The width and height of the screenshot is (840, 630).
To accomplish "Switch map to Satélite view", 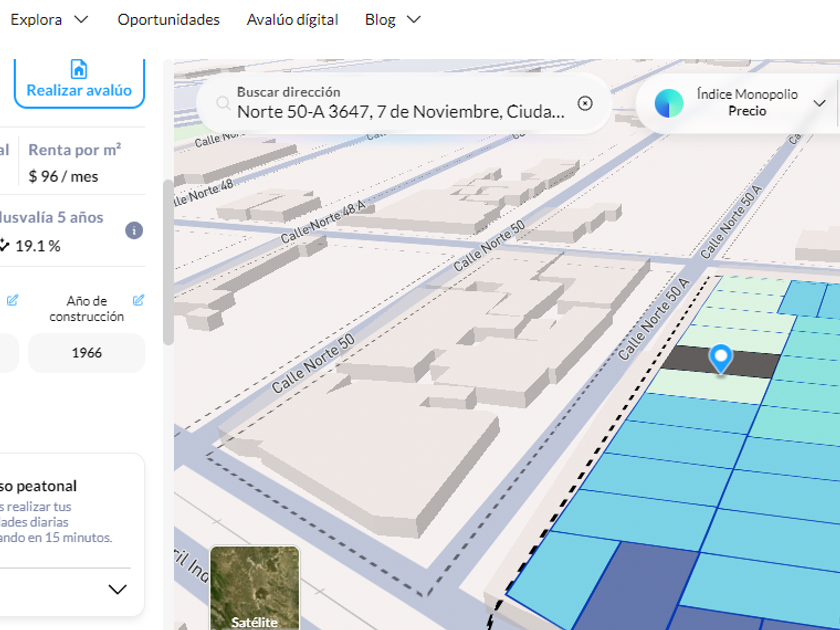I will click(254, 588).
